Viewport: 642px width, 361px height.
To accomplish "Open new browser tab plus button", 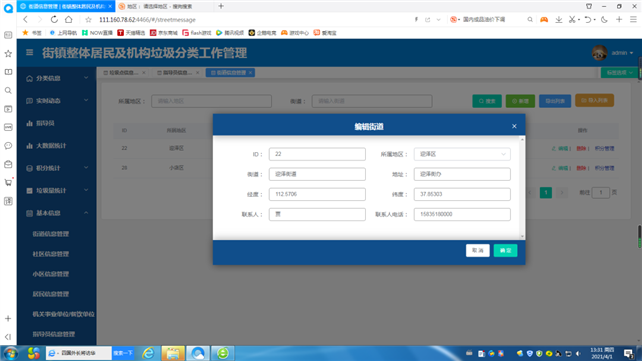I will (x=221, y=6).
